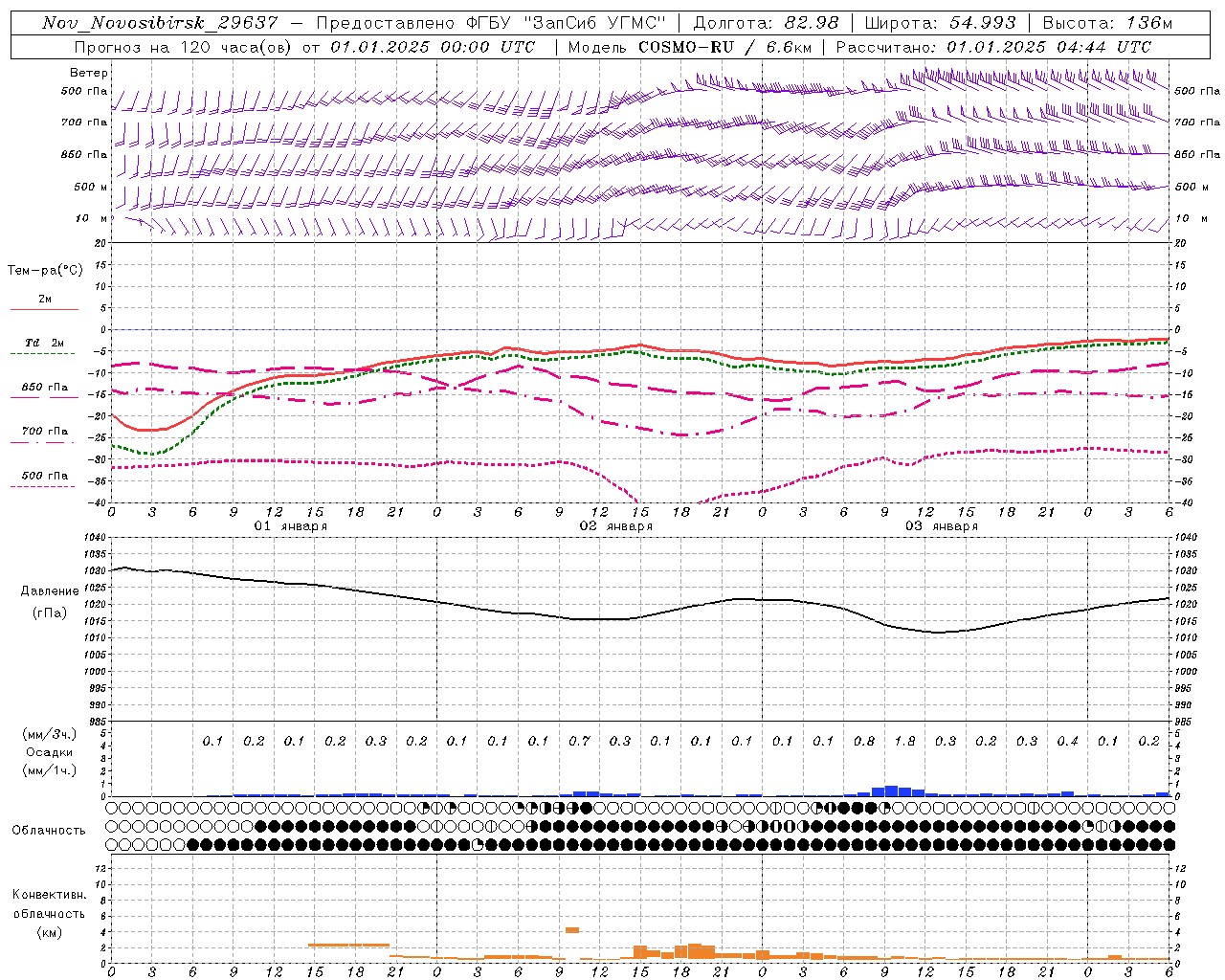Click the 500 м wind level label on left
This screenshot has height=980, width=1225.
[91, 187]
